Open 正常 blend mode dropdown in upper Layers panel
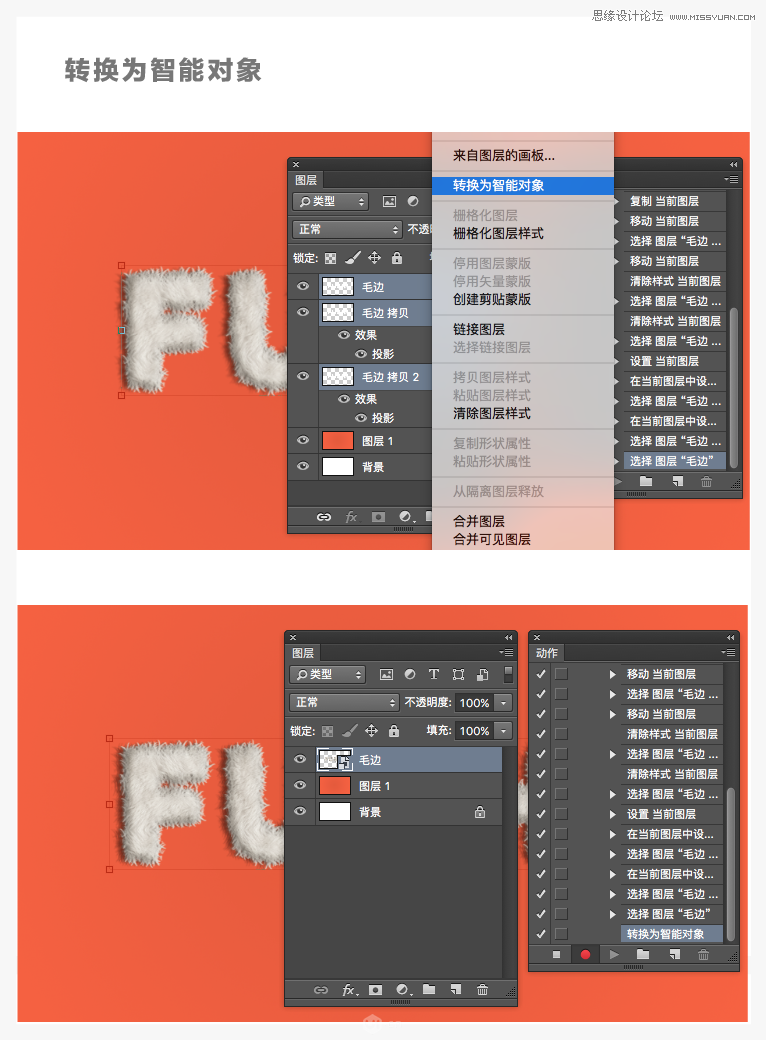 point(347,229)
